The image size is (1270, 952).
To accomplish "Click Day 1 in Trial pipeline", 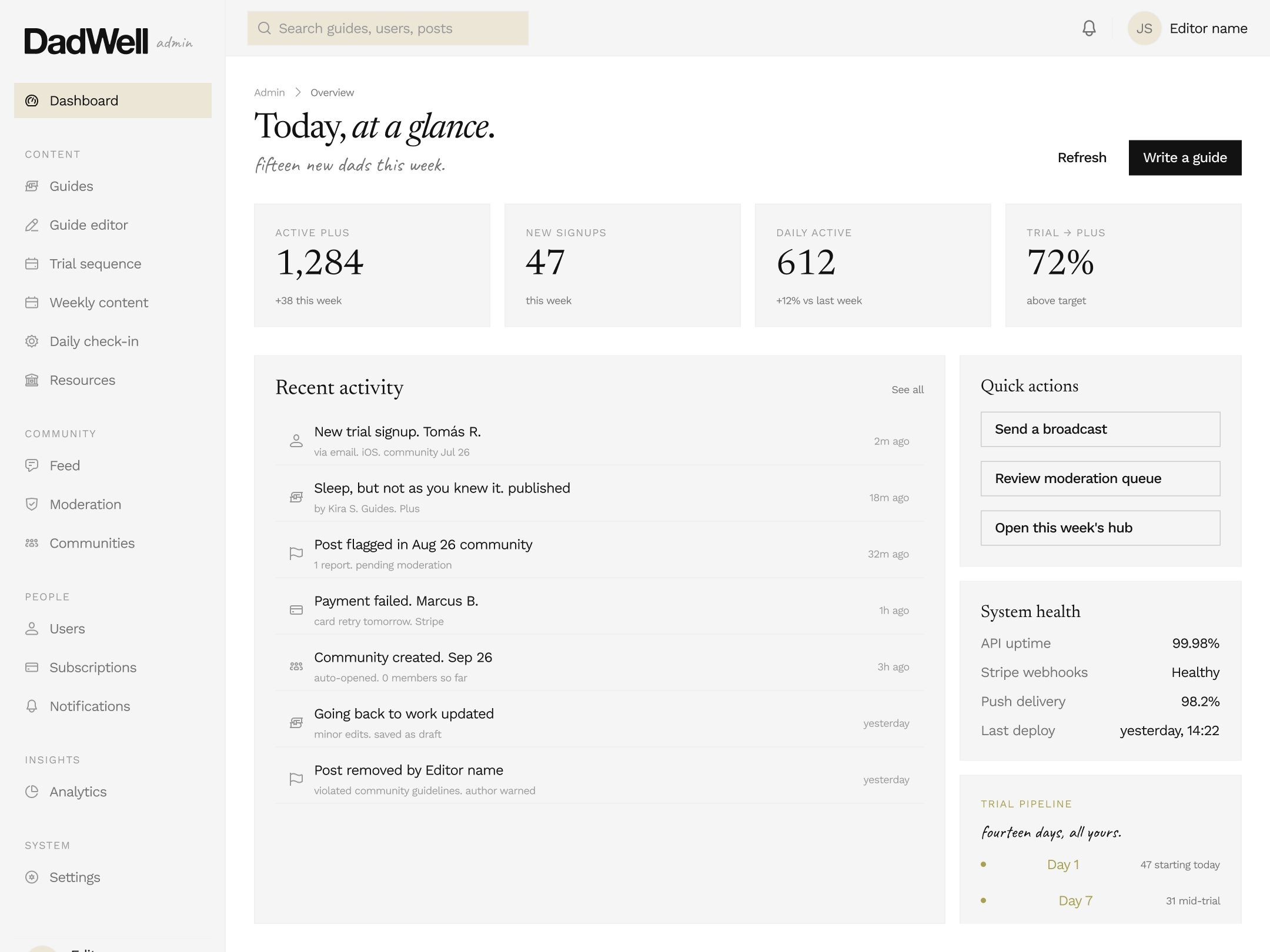I will click(1062, 864).
